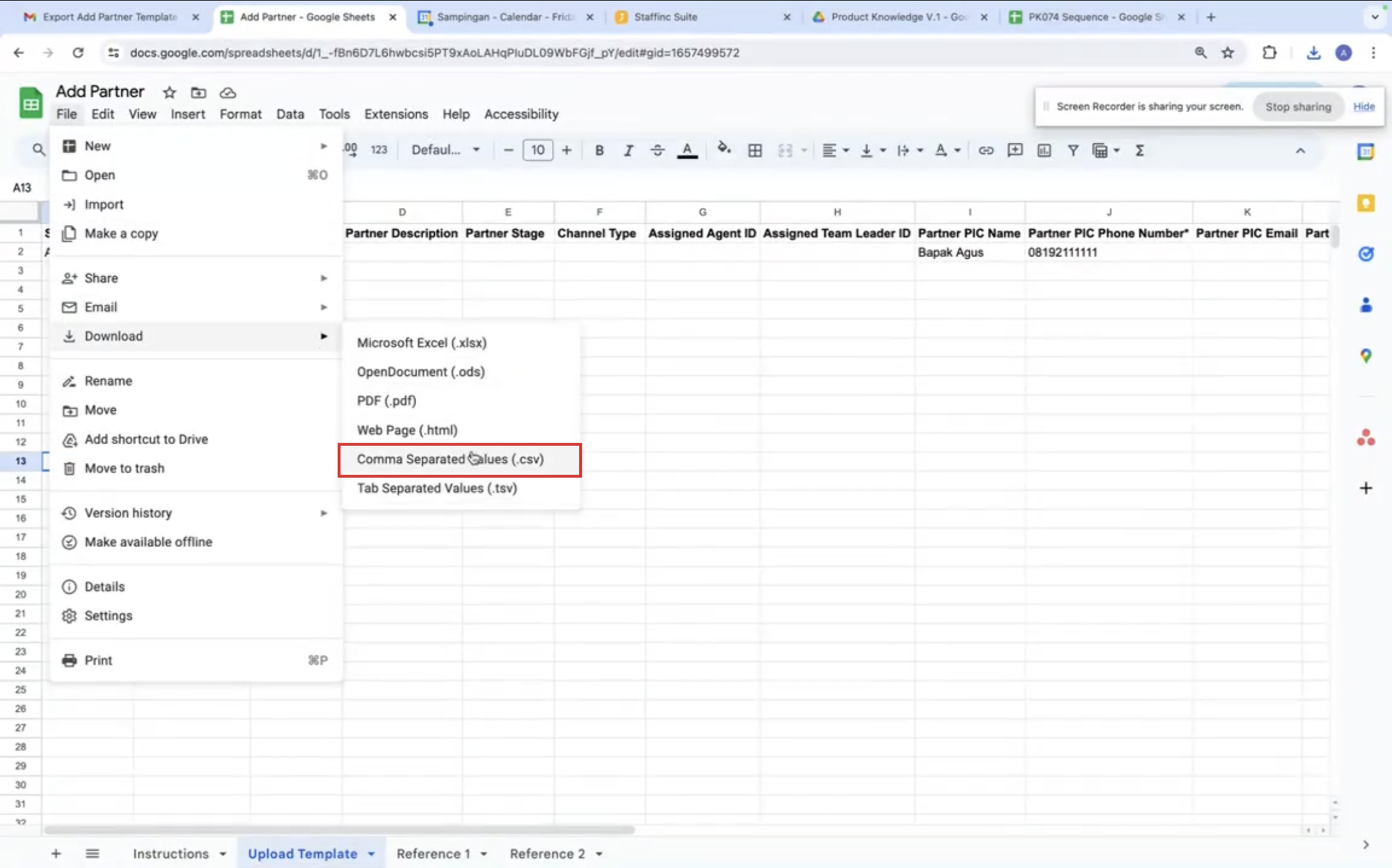This screenshot has width=1392, height=868.
Task: Switch to the Reference 1 sheet tab
Action: pyautogui.click(x=433, y=854)
